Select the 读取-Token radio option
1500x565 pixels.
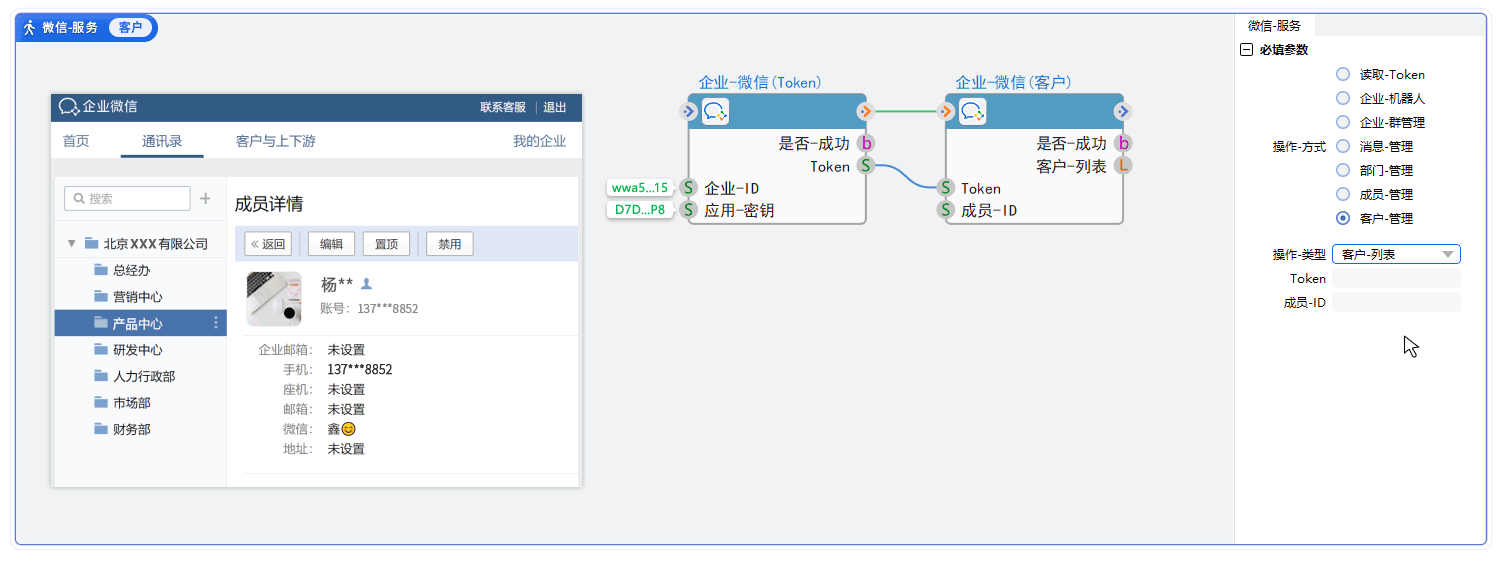click(1343, 74)
